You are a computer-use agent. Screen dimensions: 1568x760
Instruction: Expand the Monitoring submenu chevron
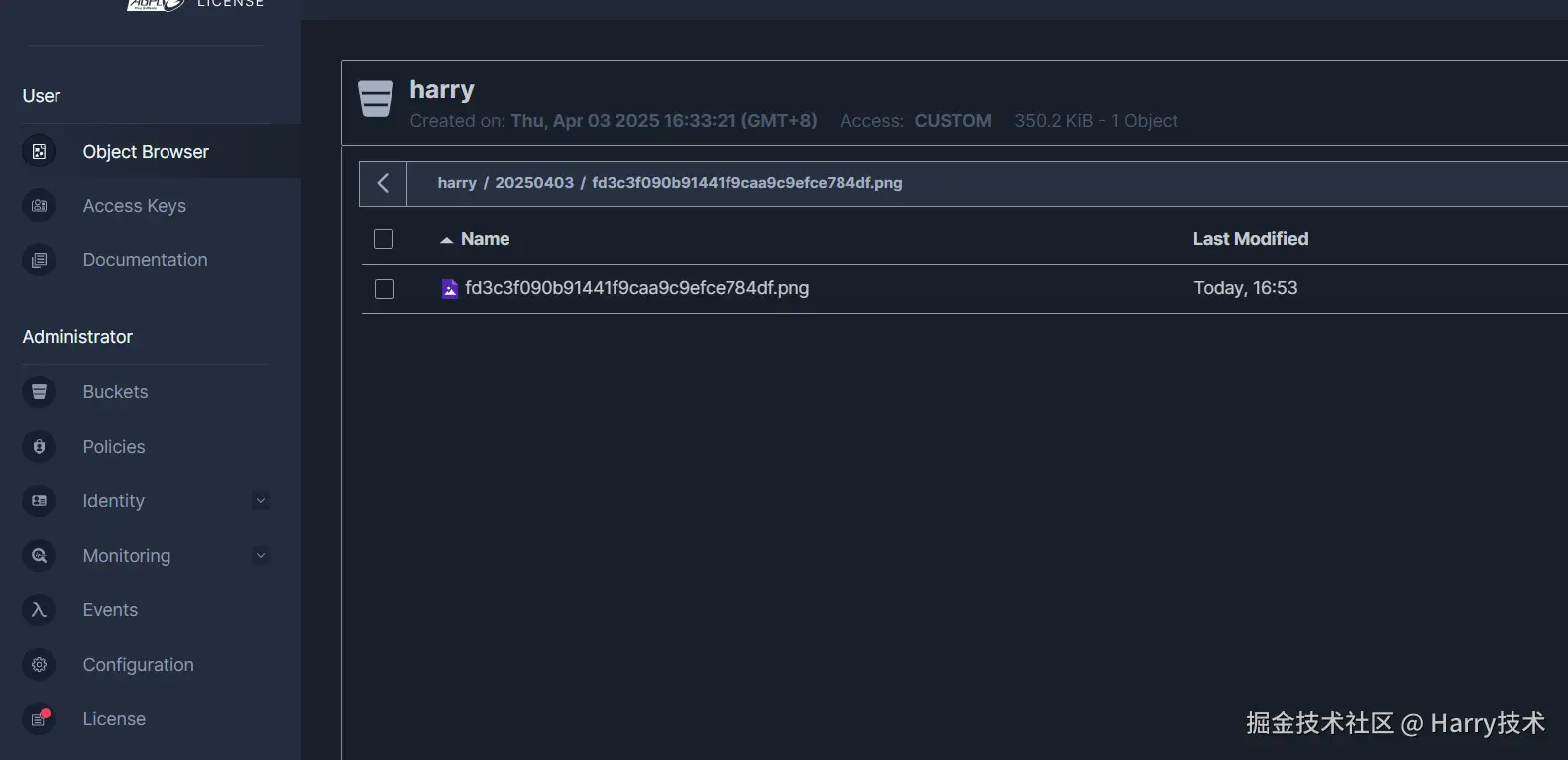point(261,556)
